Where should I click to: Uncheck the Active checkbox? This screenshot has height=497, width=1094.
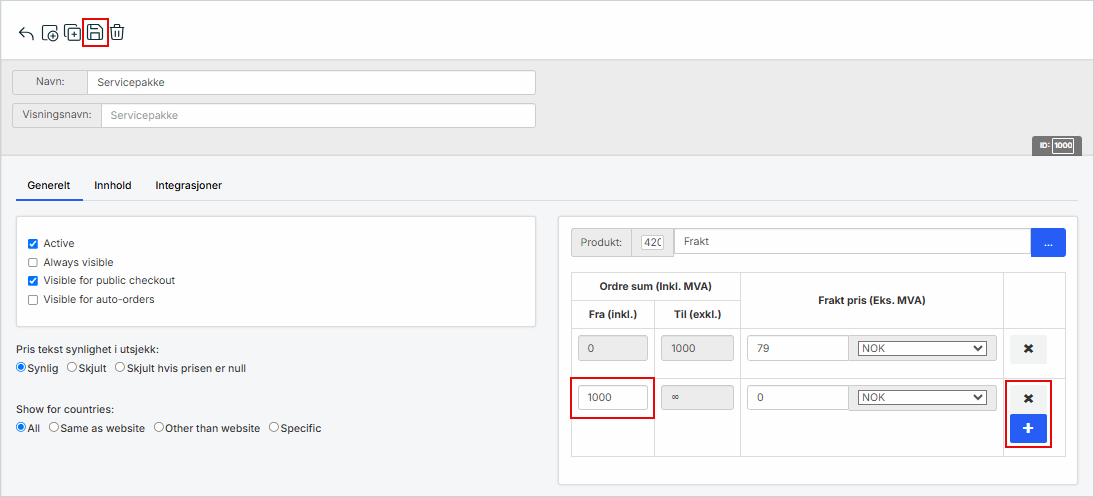33,244
